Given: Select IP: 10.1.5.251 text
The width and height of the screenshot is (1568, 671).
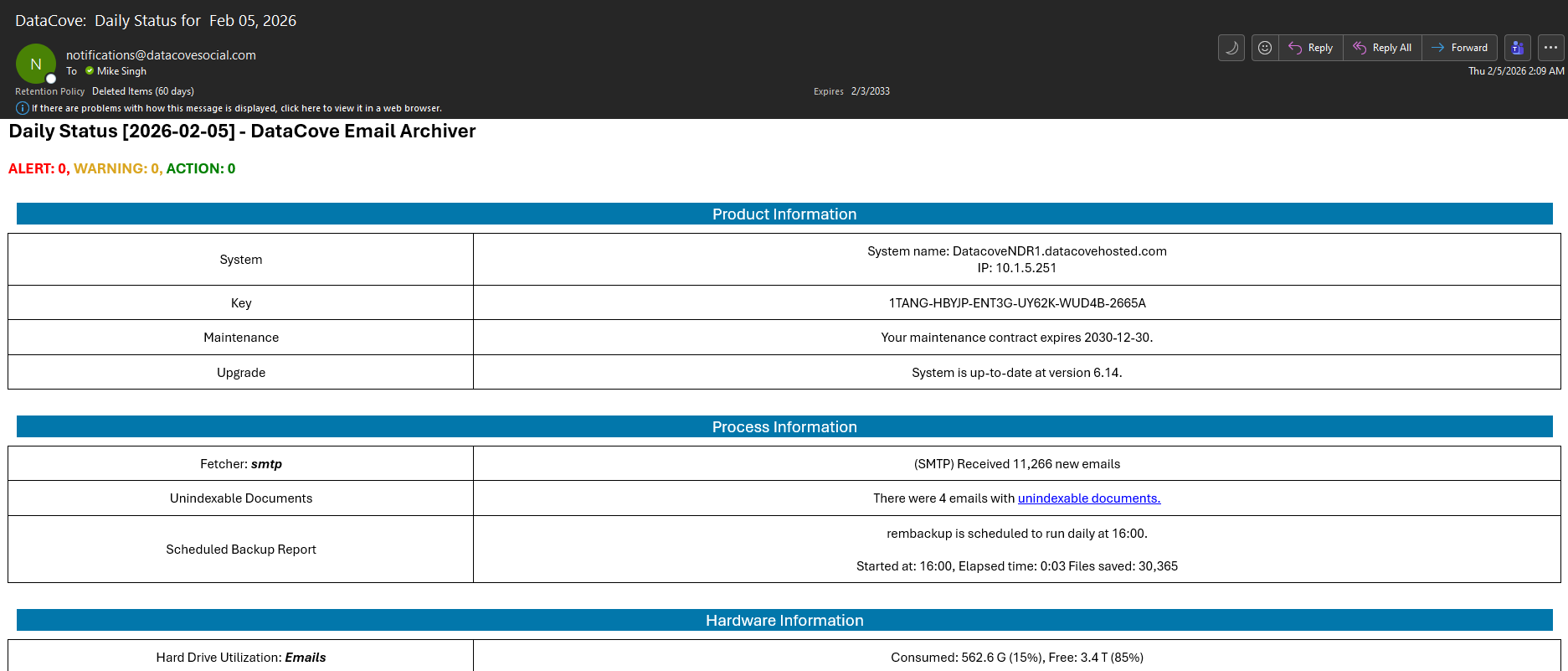Looking at the screenshot, I should point(1017,268).
